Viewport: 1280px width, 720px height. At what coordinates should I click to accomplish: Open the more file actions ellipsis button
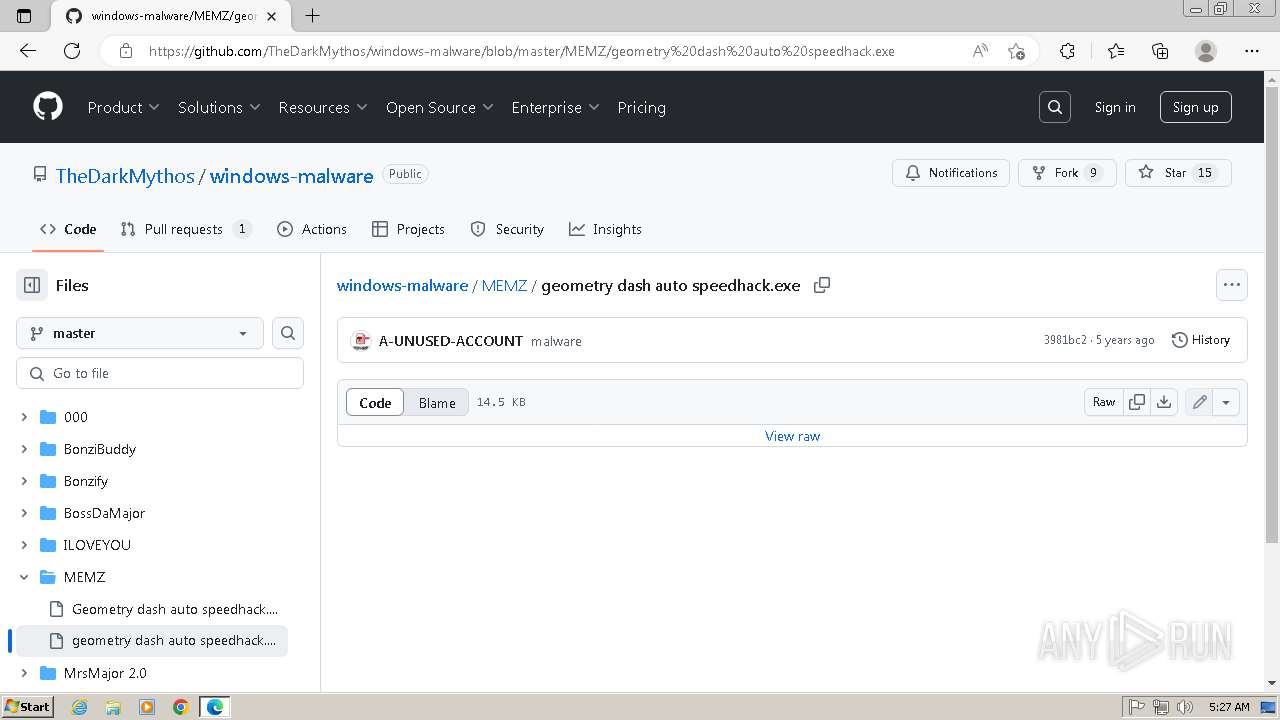(1232, 285)
